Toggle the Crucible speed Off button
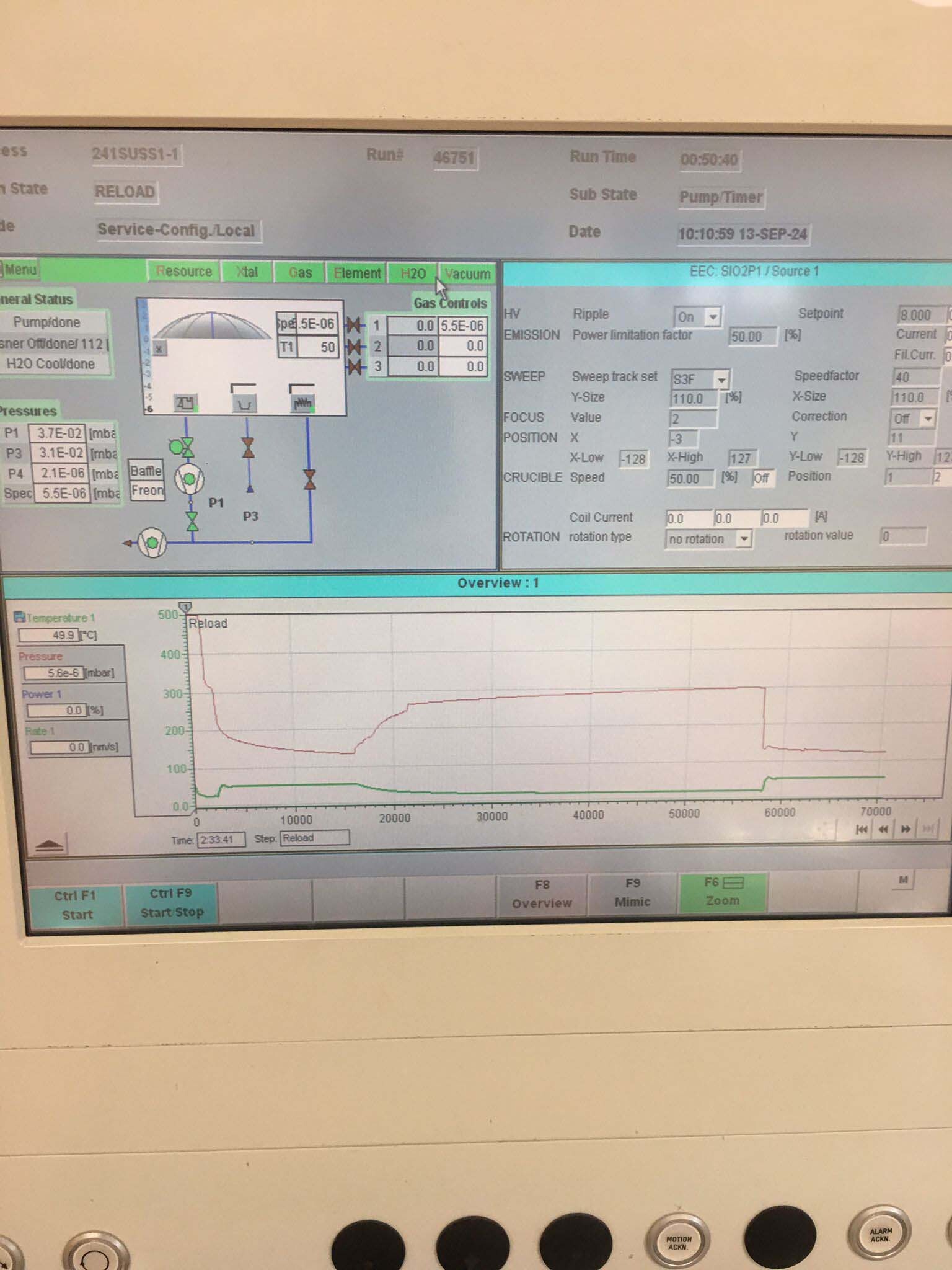952x1270 pixels. pyautogui.click(x=762, y=478)
